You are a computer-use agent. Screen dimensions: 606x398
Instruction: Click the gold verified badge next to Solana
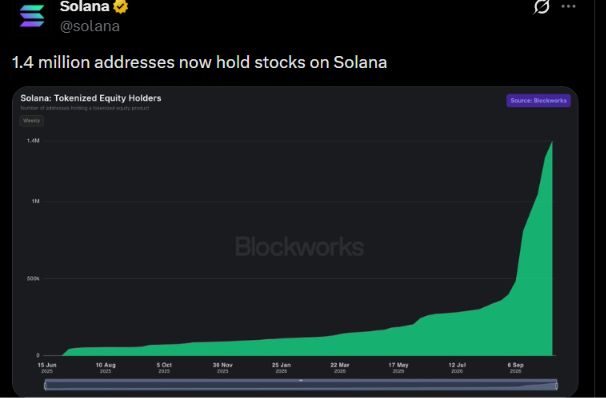coord(121,7)
